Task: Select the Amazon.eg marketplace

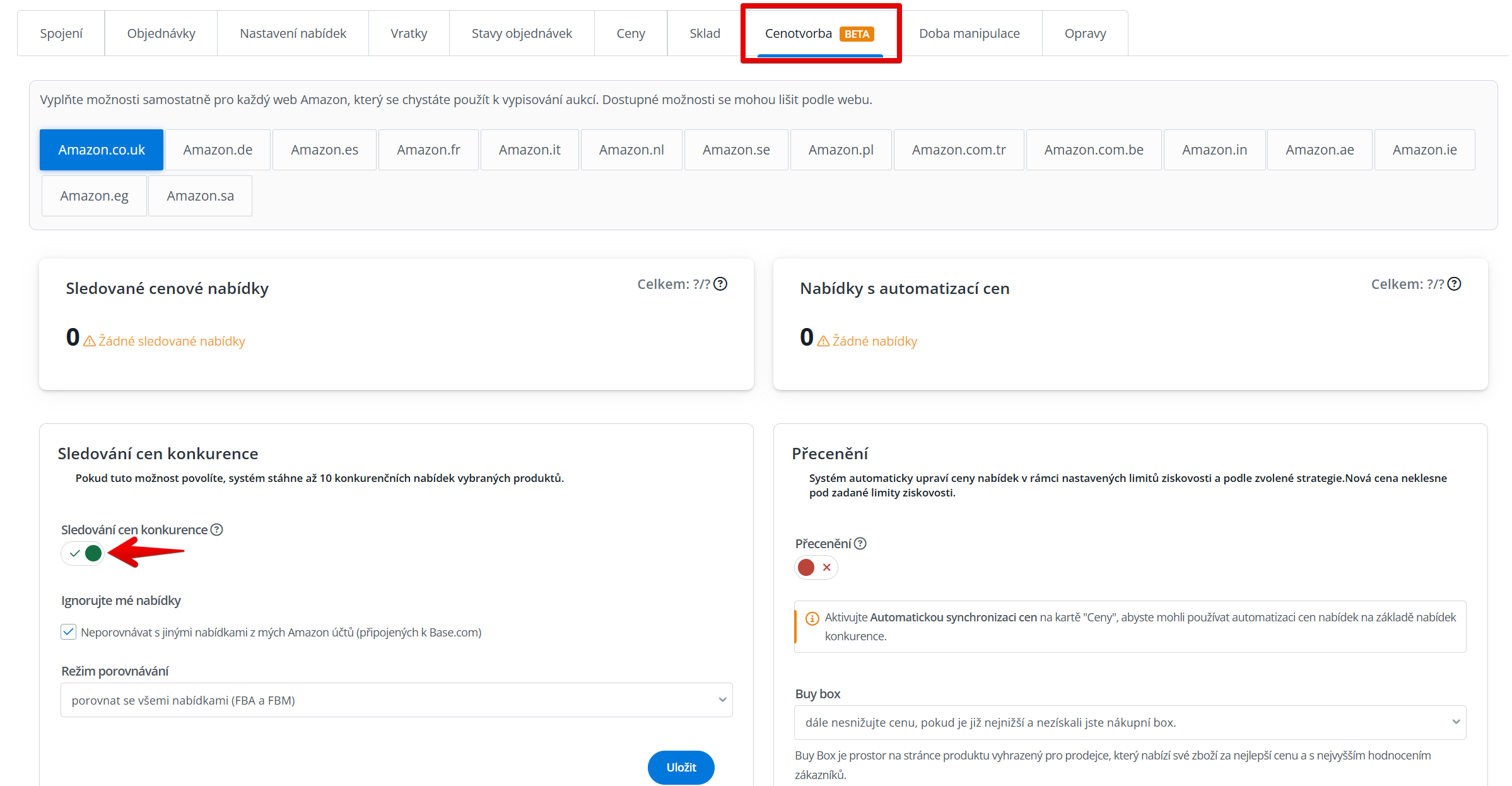Action: tap(94, 196)
